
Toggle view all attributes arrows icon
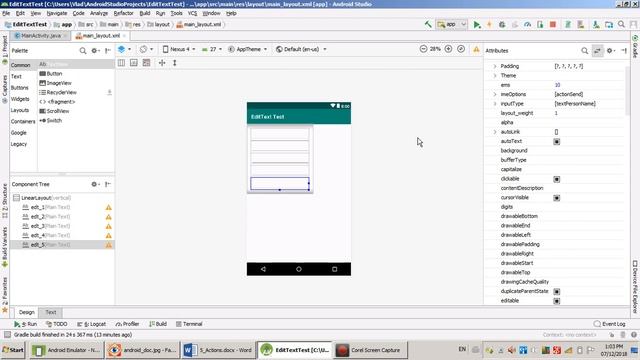tap(598, 51)
